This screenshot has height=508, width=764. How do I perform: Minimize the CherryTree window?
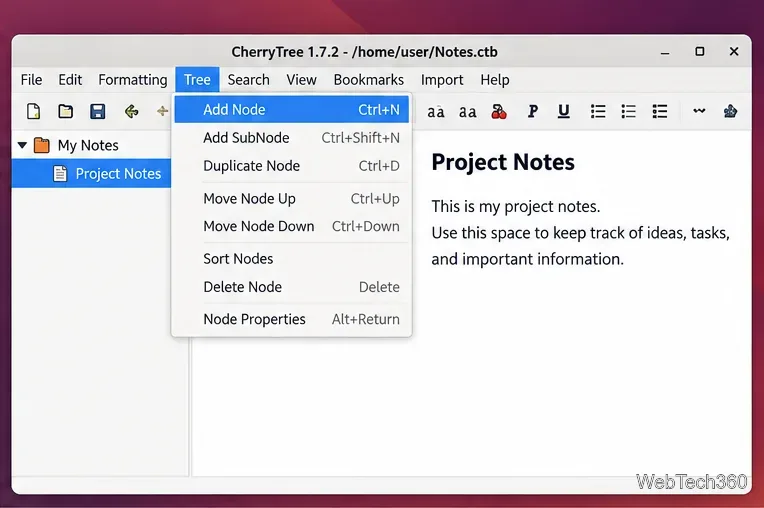click(665, 52)
